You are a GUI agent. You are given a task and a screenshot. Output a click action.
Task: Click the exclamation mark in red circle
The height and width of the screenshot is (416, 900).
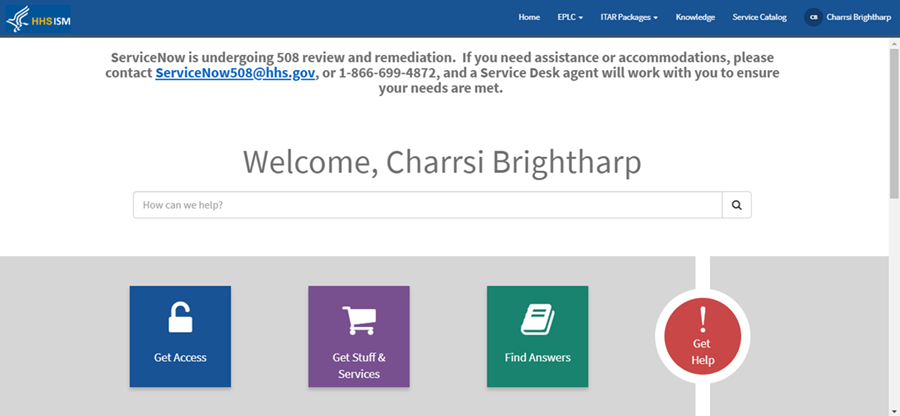(703, 319)
